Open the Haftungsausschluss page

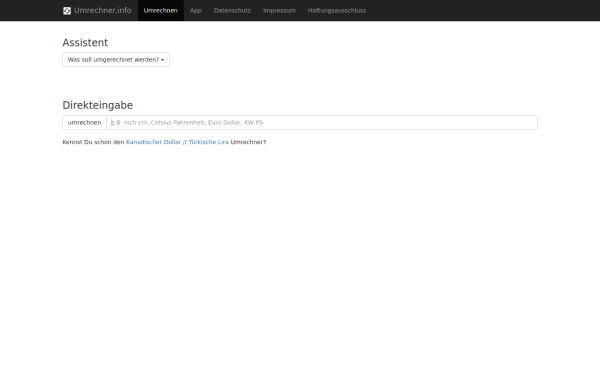tap(337, 10)
